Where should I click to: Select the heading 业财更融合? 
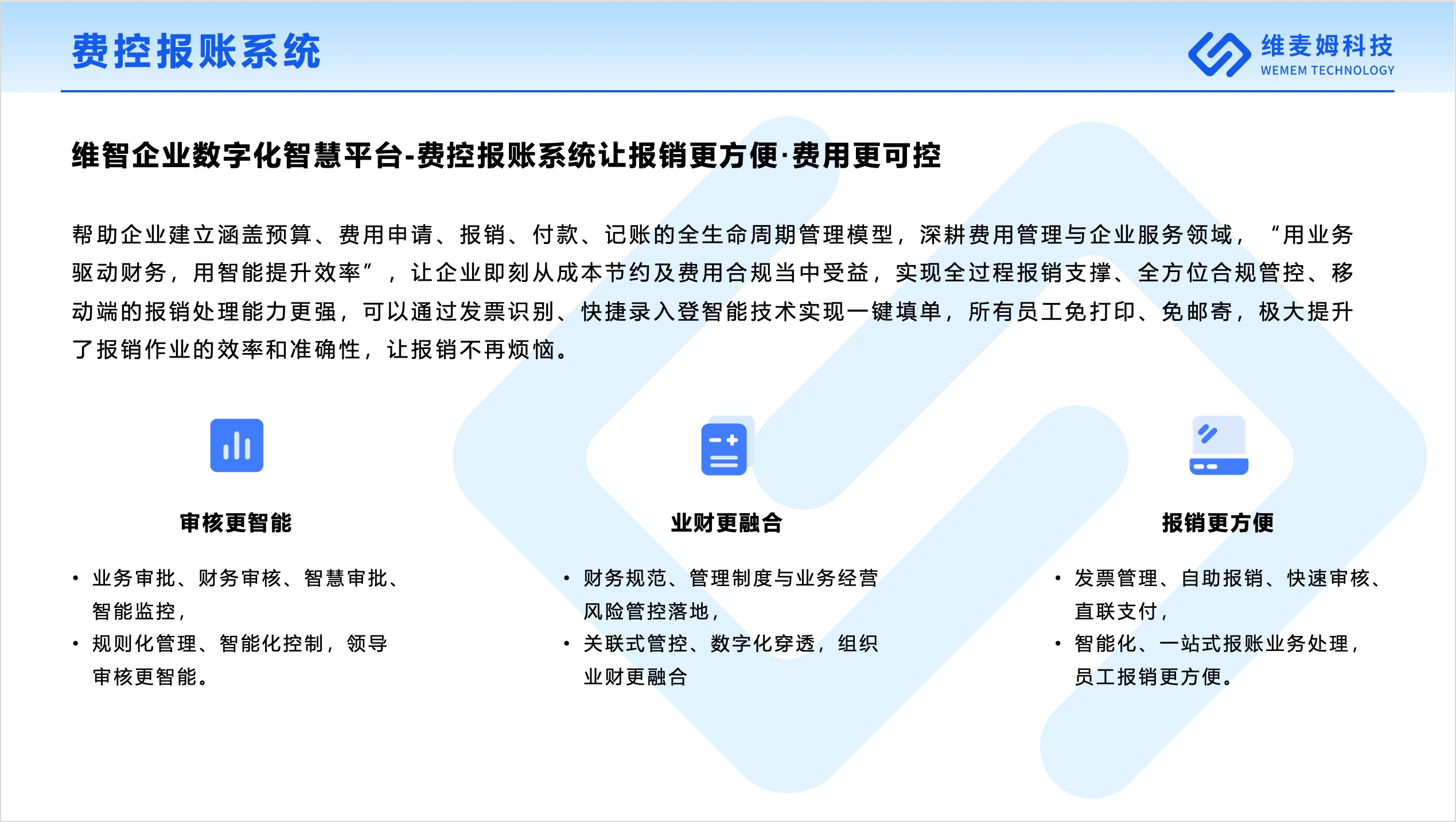pyautogui.click(x=727, y=523)
